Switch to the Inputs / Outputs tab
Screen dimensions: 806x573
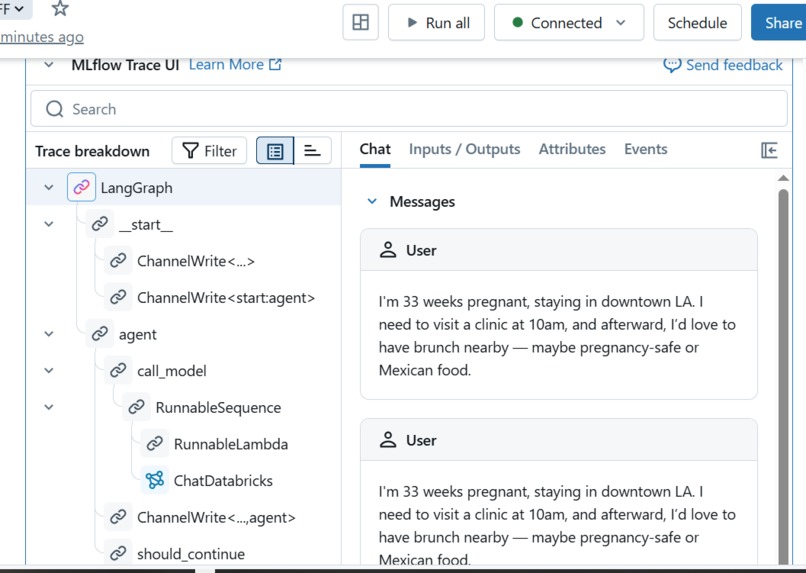464,149
